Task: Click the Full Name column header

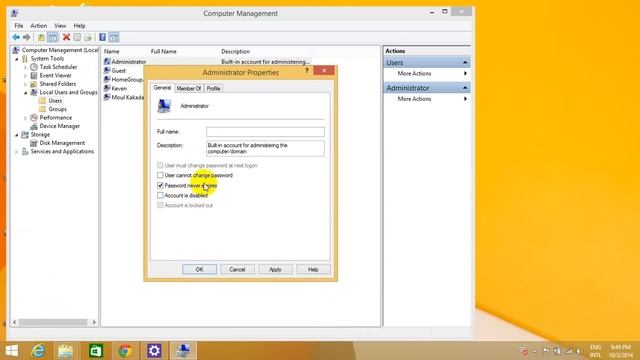Action: click(x=164, y=51)
